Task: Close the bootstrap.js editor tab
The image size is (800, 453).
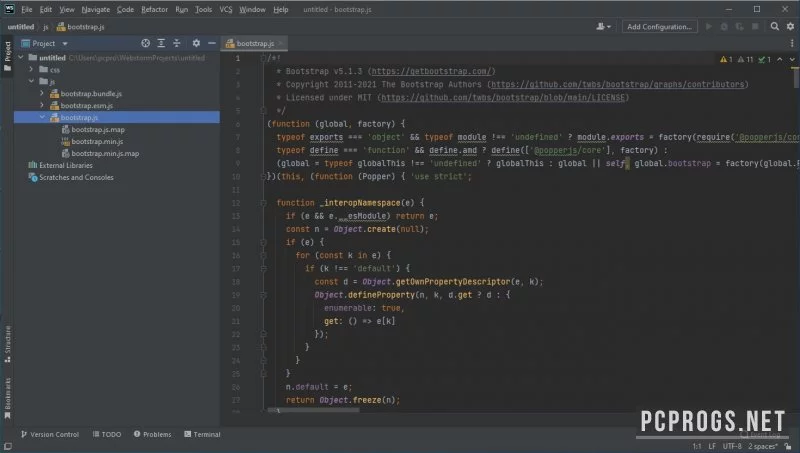Action: tap(281, 43)
